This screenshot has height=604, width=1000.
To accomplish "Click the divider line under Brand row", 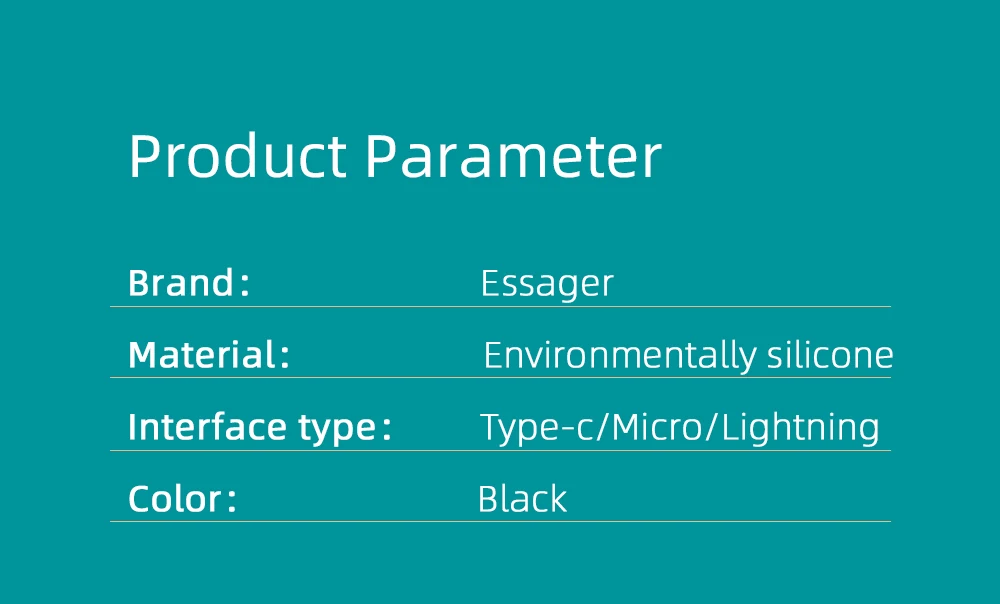I will tap(500, 306).
